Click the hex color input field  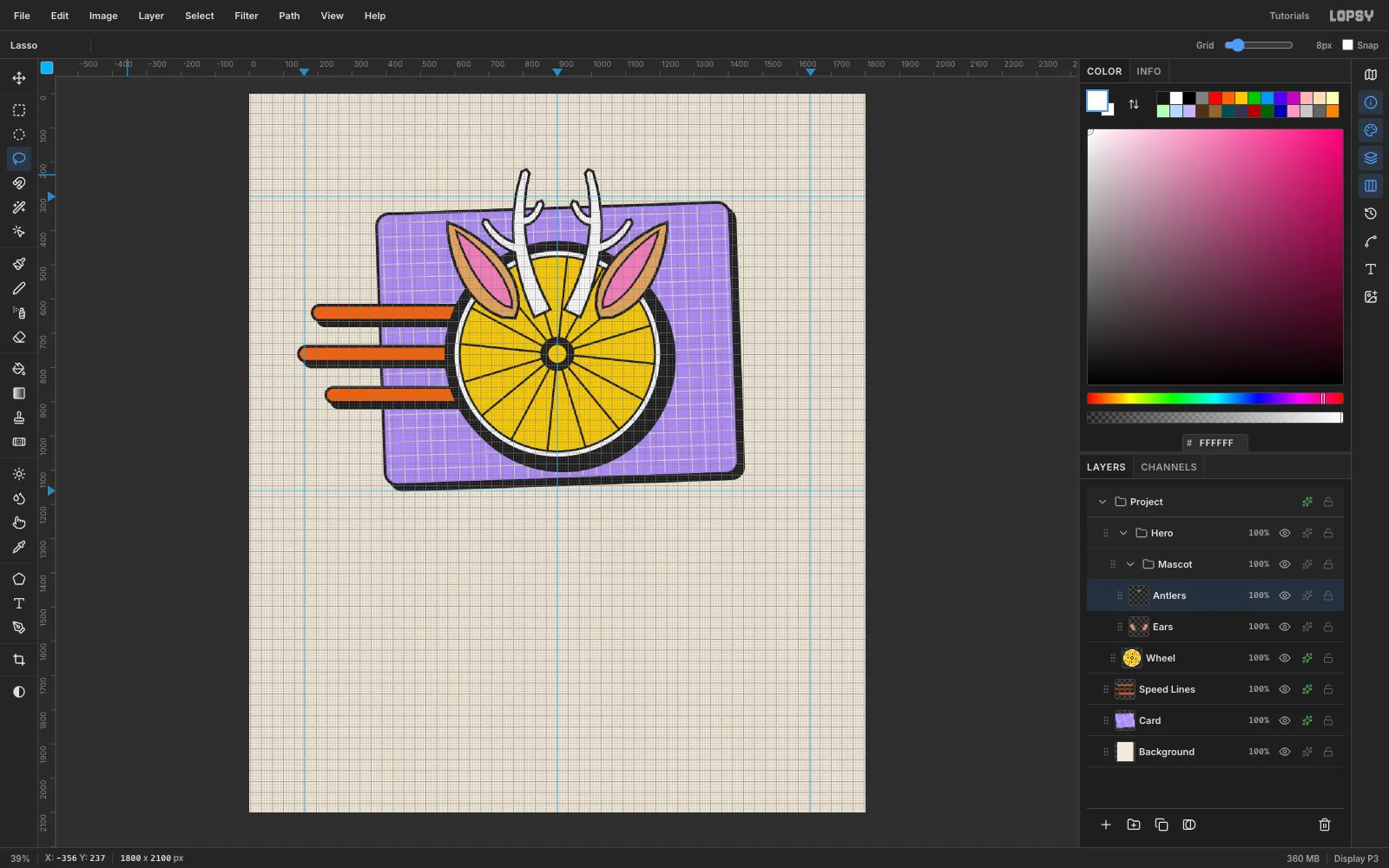1215,443
